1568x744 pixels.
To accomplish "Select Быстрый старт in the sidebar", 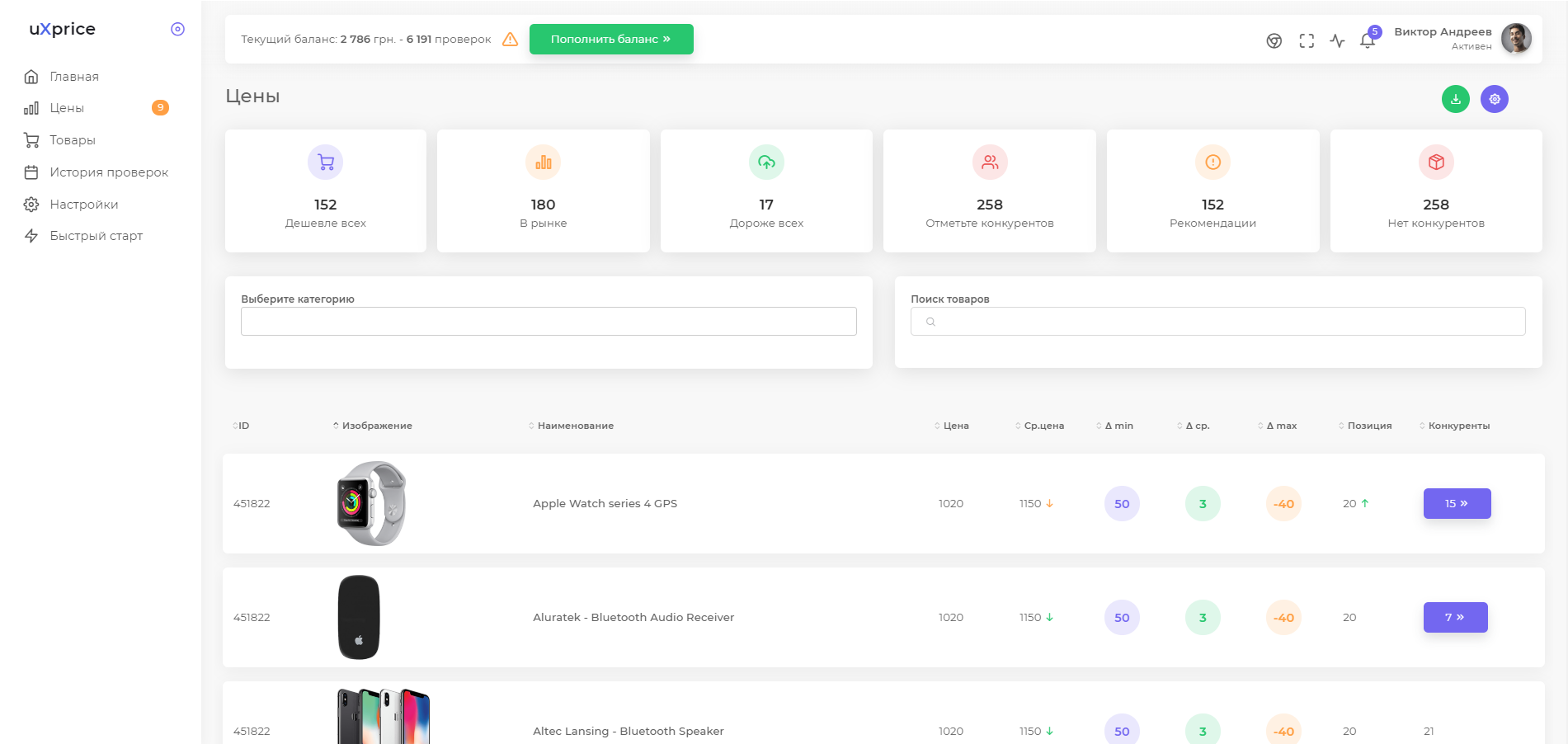I will point(97,236).
